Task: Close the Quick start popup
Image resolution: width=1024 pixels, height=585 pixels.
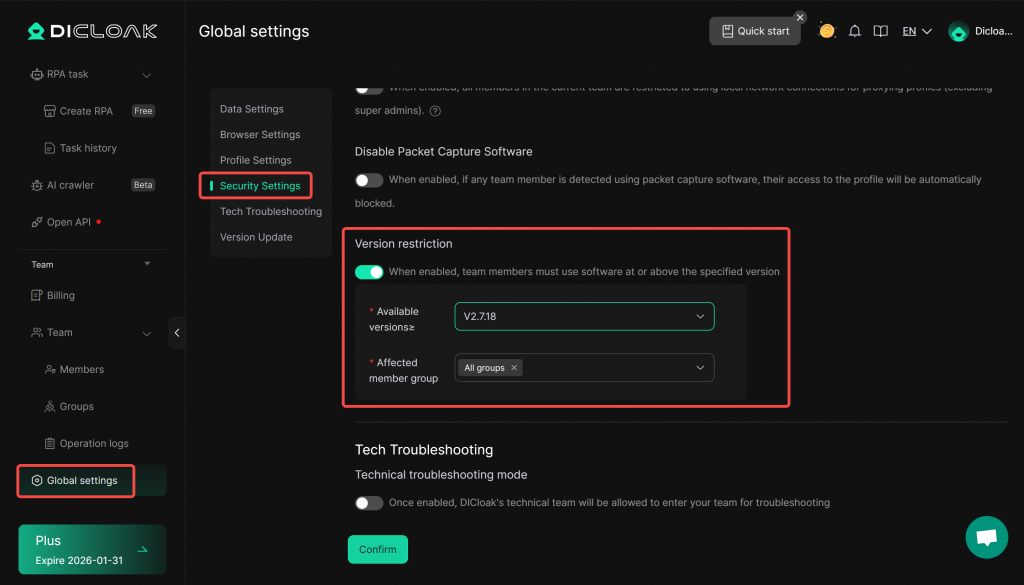Action: pos(800,17)
